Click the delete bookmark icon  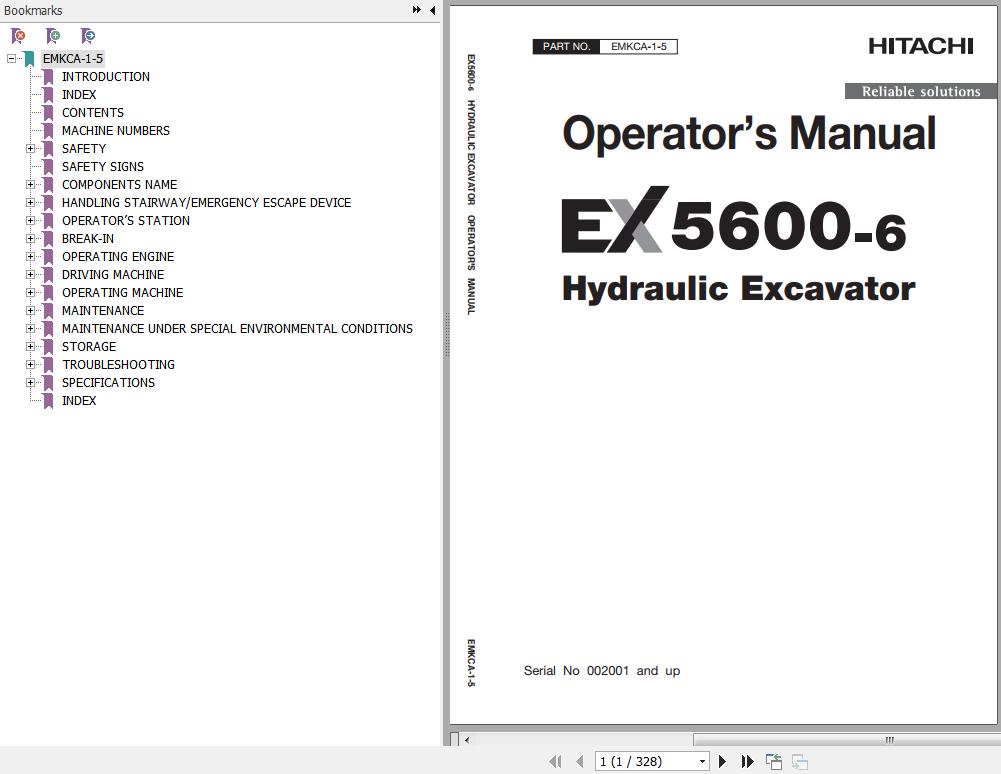click(x=18, y=36)
